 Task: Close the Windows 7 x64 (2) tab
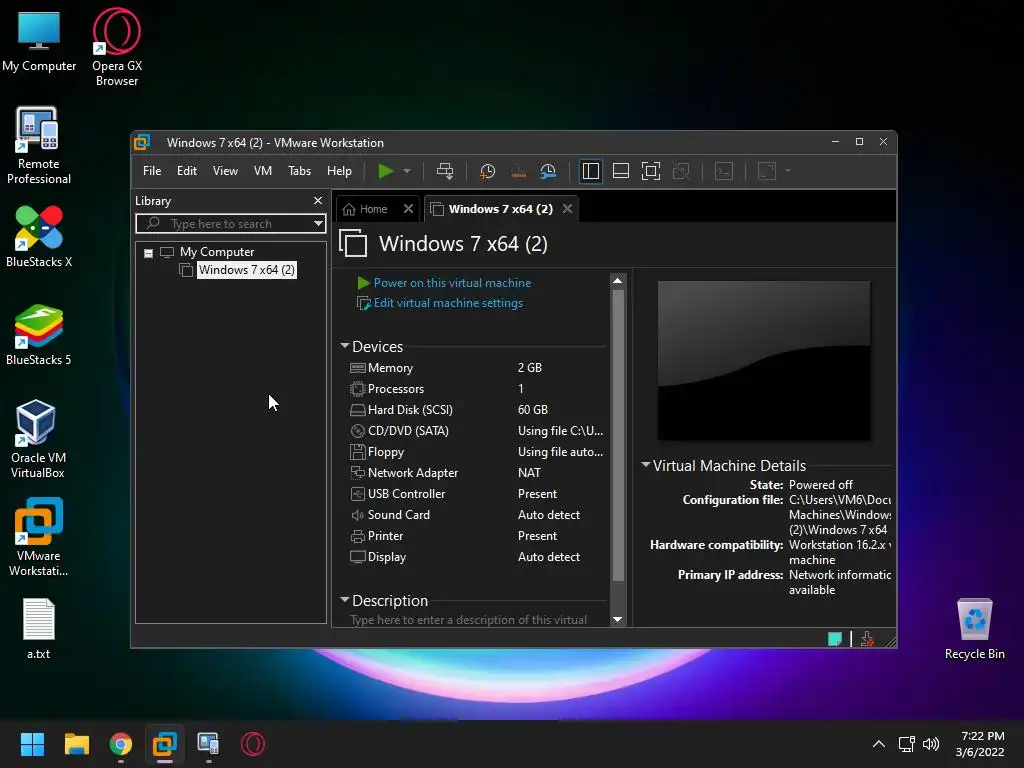[x=568, y=209]
